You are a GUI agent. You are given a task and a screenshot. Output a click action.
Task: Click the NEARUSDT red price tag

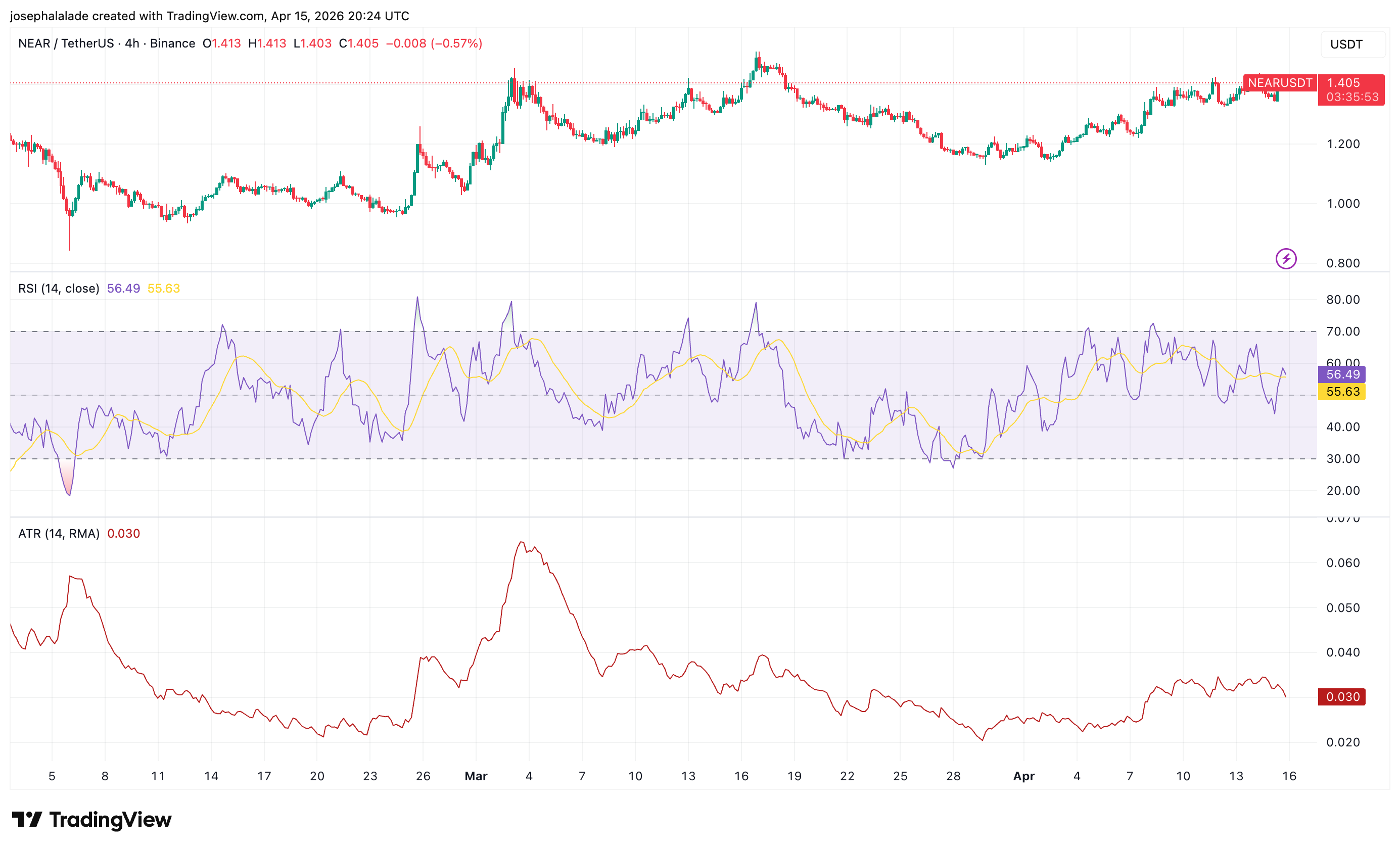coord(1280,83)
